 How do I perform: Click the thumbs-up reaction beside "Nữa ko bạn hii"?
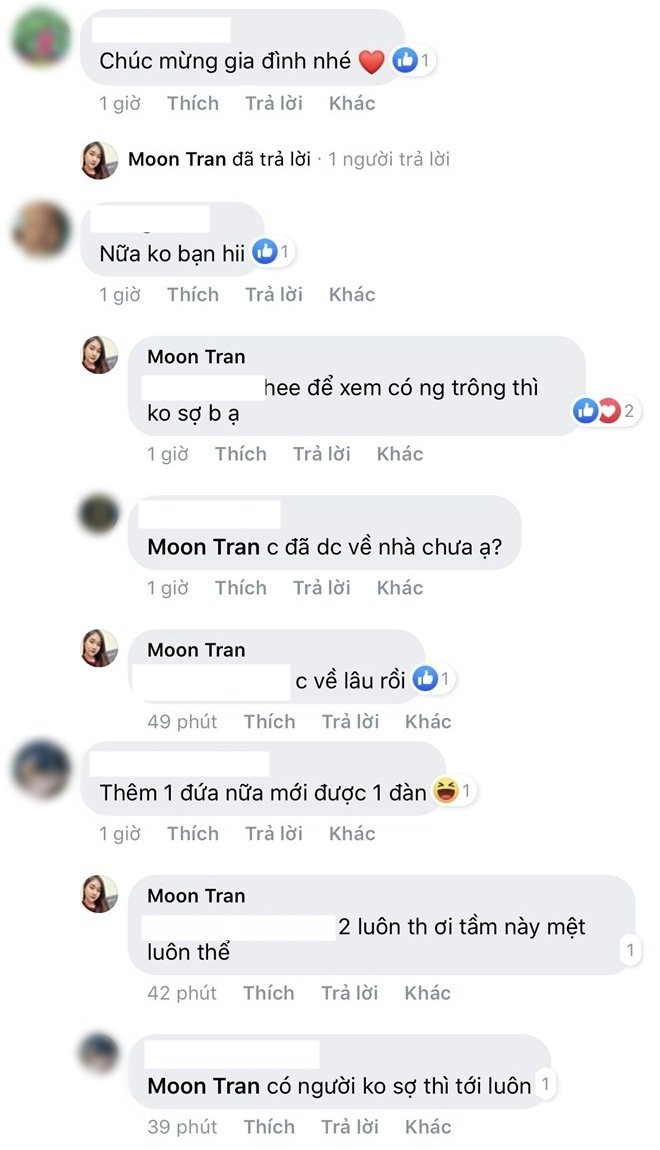point(265,251)
